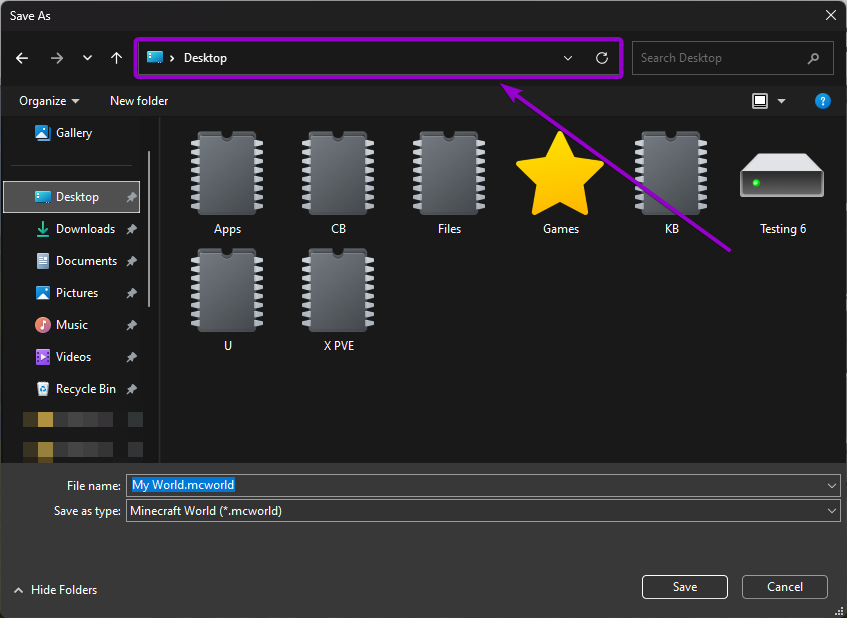Open the Help question mark icon
847x618 pixels.
(822, 101)
